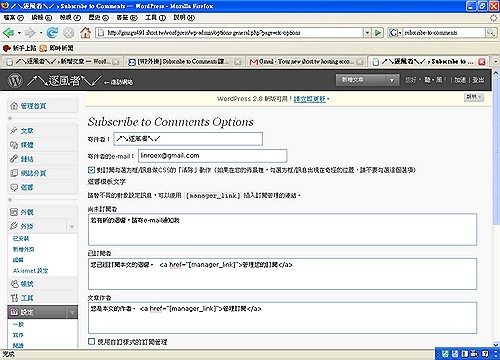Expand favorite actions arrow beside 新增文章
Image resolution: width=500 pixels, height=360 pixels.
(392, 80)
